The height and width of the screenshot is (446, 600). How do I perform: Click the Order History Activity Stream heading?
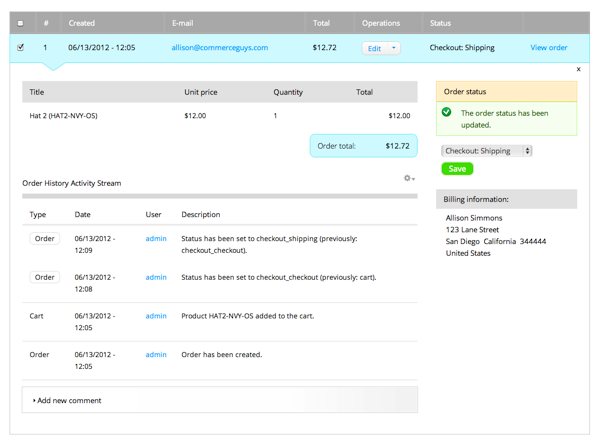(72, 183)
